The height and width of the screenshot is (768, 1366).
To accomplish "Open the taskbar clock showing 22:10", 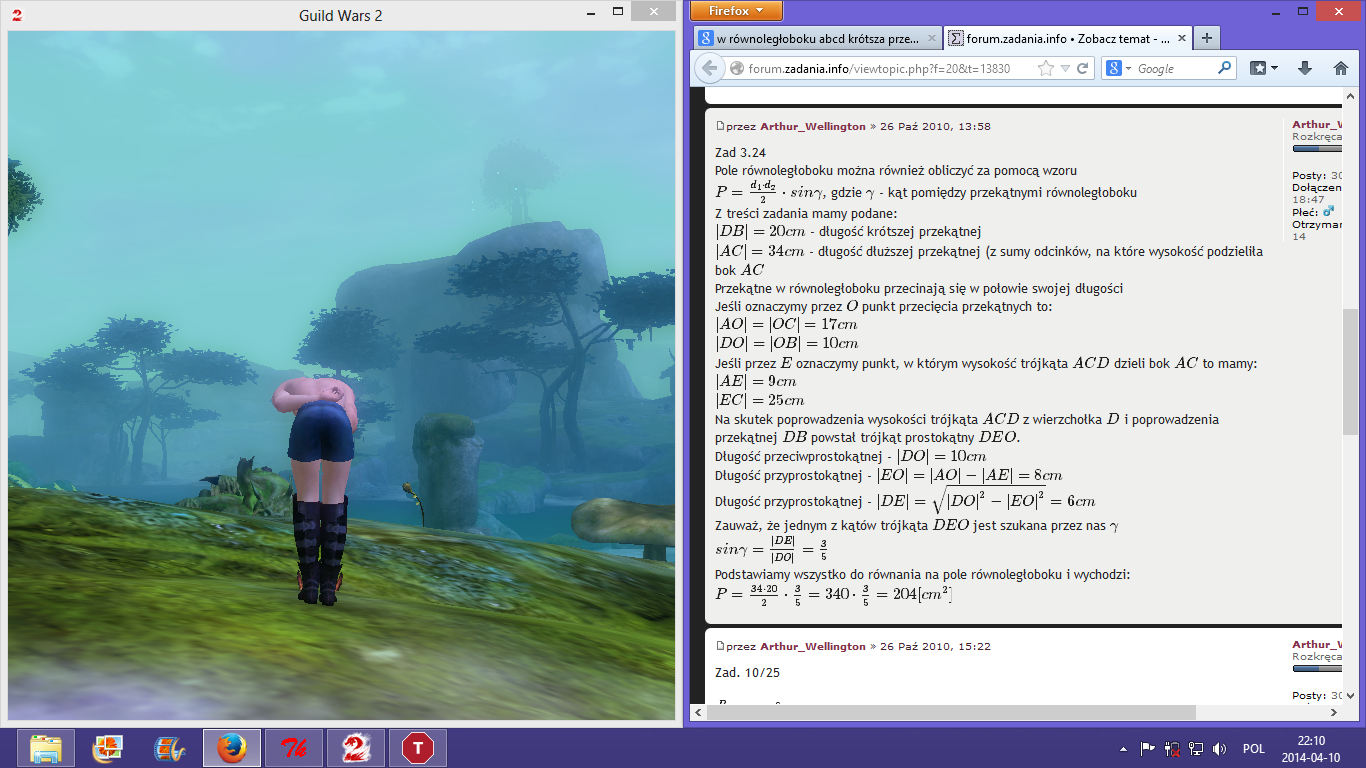I will 1312,748.
